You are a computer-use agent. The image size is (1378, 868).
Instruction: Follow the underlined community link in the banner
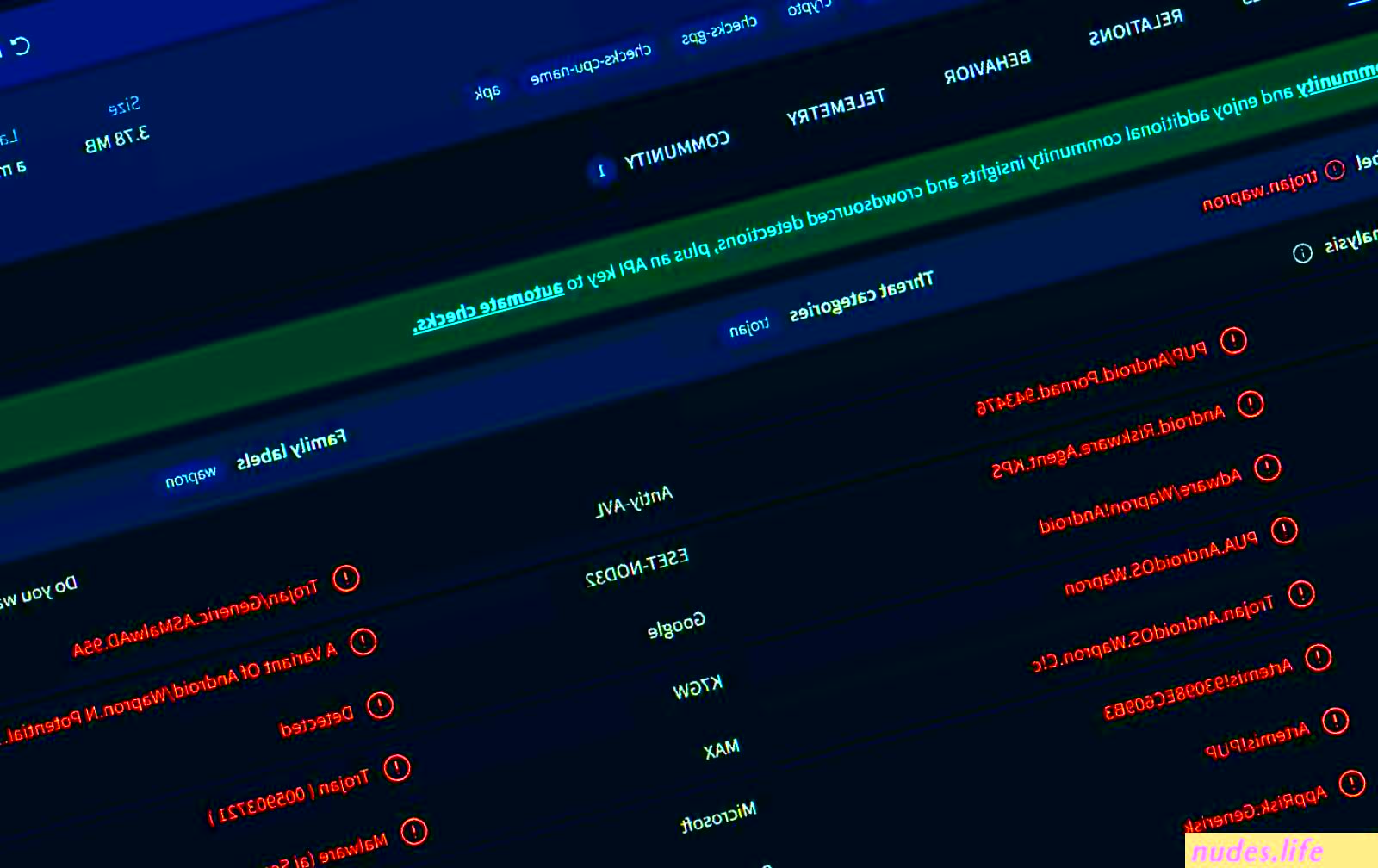click(x=1338, y=78)
